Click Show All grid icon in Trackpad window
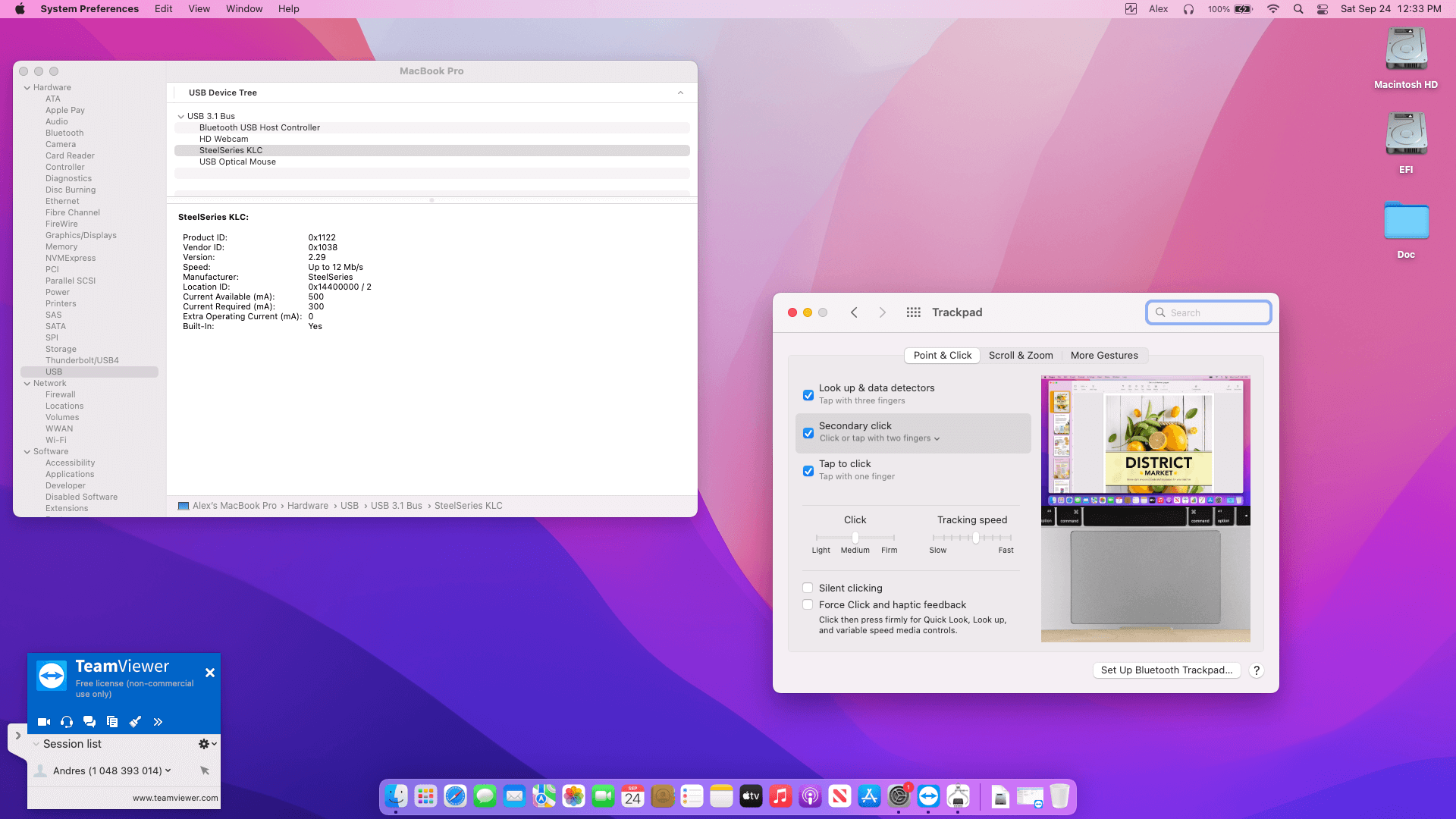This screenshot has width=1456, height=819. point(913,312)
